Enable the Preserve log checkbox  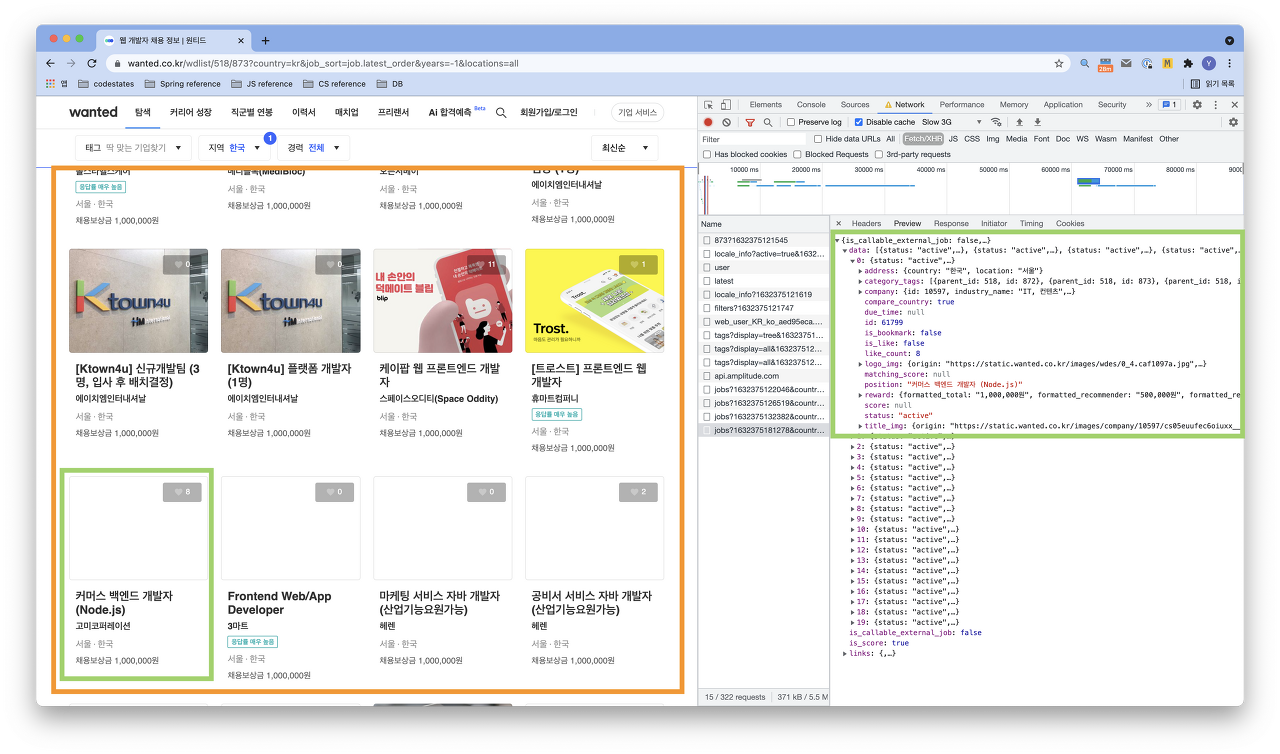click(x=791, y=122)
